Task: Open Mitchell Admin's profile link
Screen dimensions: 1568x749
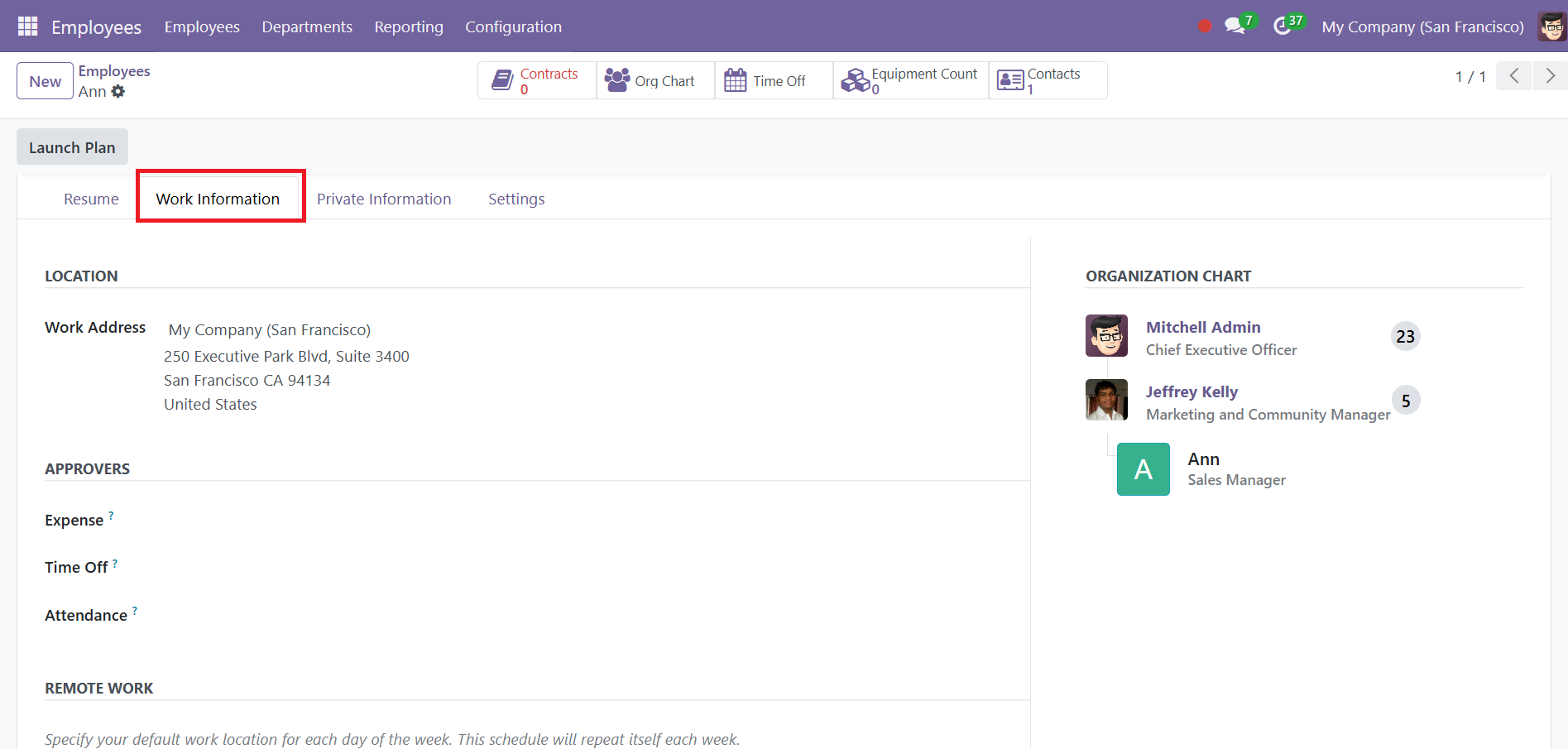Action: click(1203, 327)
